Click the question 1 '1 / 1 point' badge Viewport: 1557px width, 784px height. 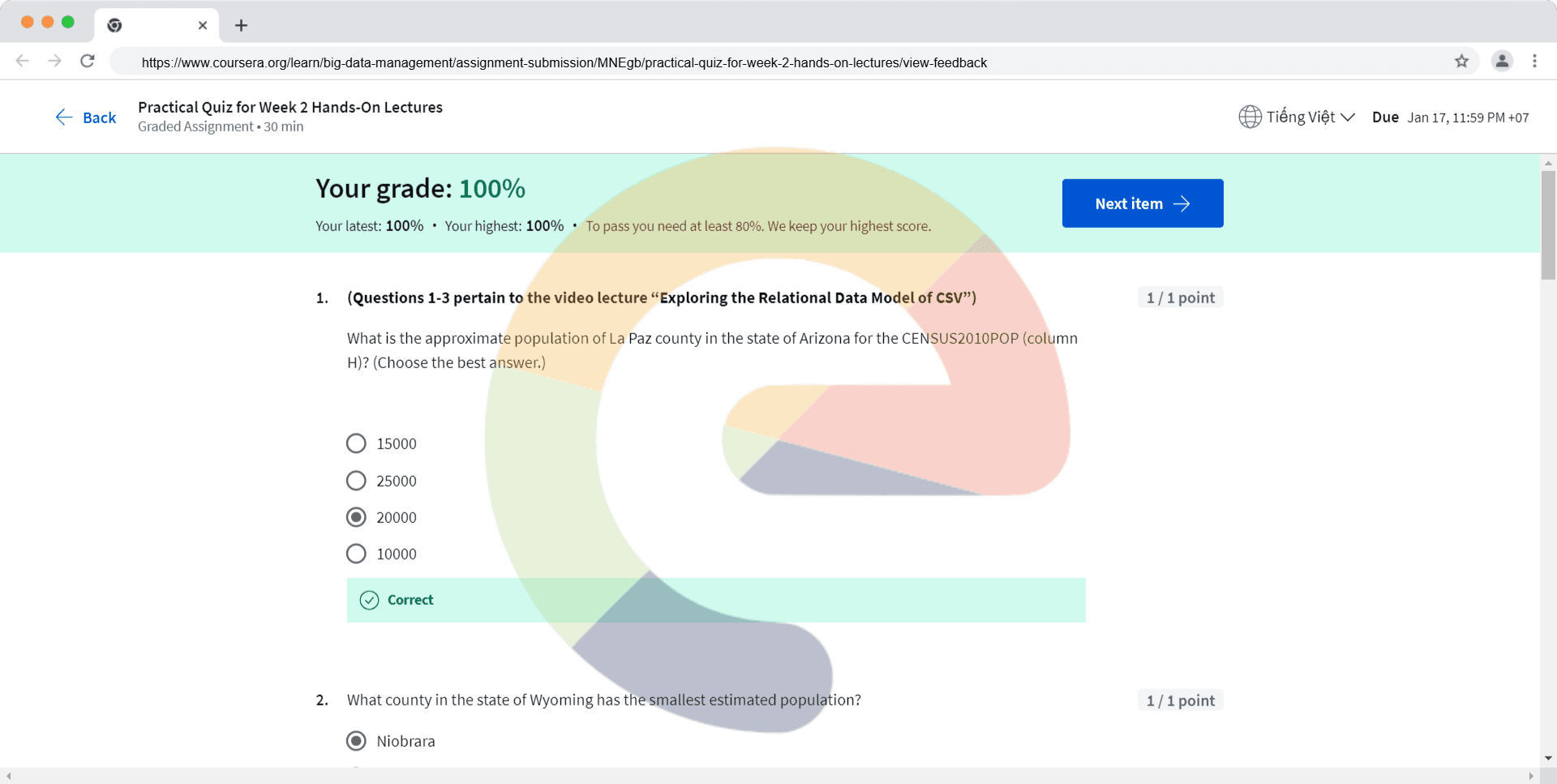click(1180, 298)
